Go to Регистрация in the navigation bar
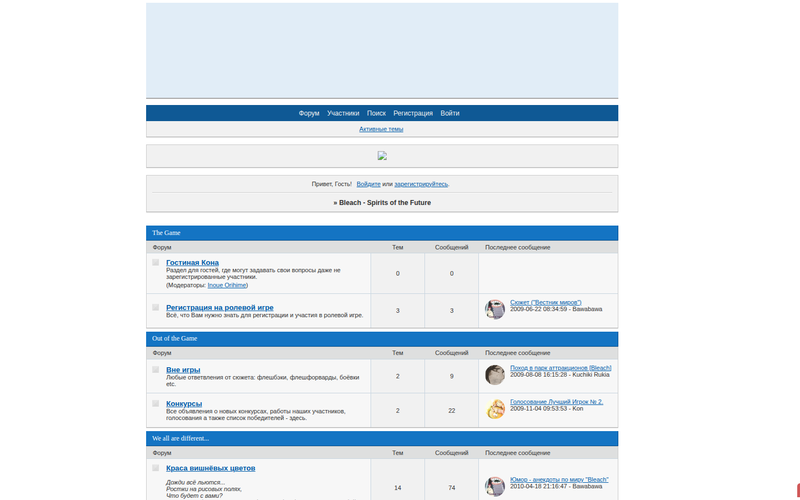The width and height of the screenshot is (800, 500). [413, 114]
